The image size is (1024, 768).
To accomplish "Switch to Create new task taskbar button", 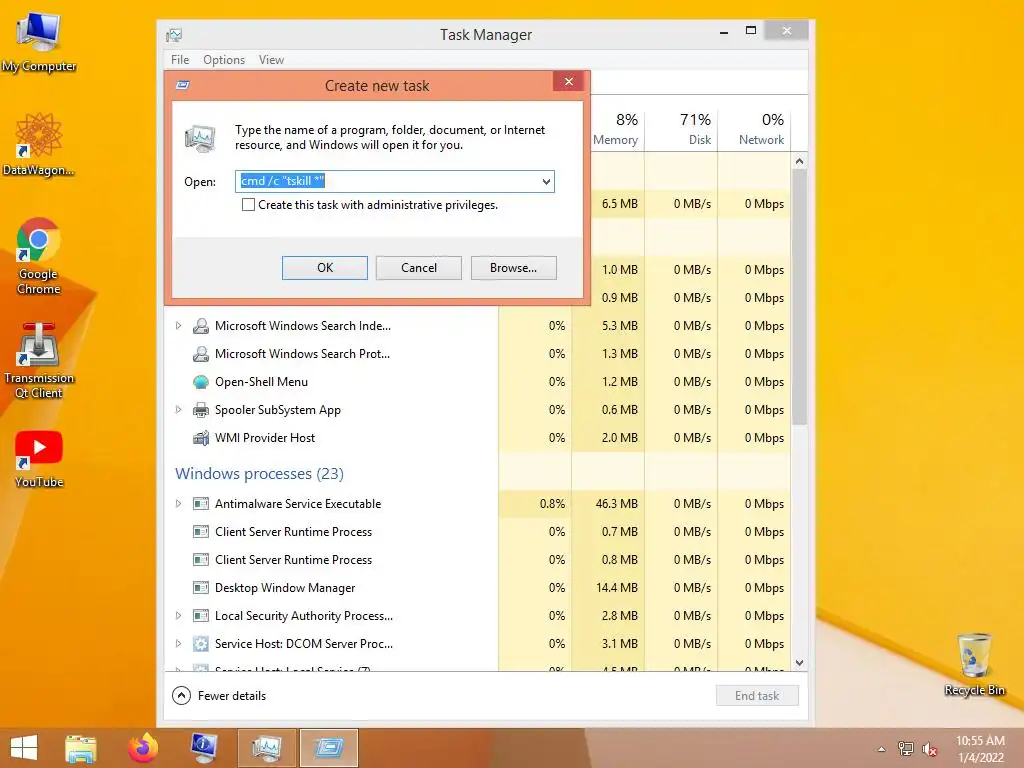I will coord(328,748).
